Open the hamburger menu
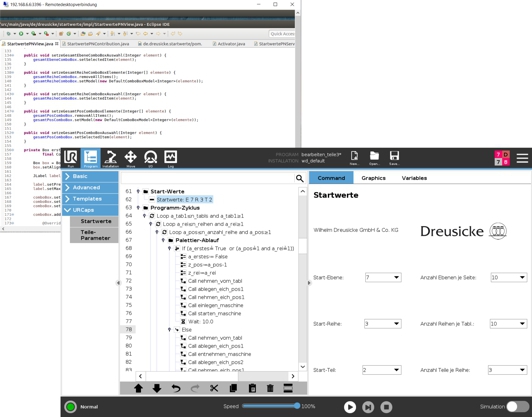 coord(522,158)
